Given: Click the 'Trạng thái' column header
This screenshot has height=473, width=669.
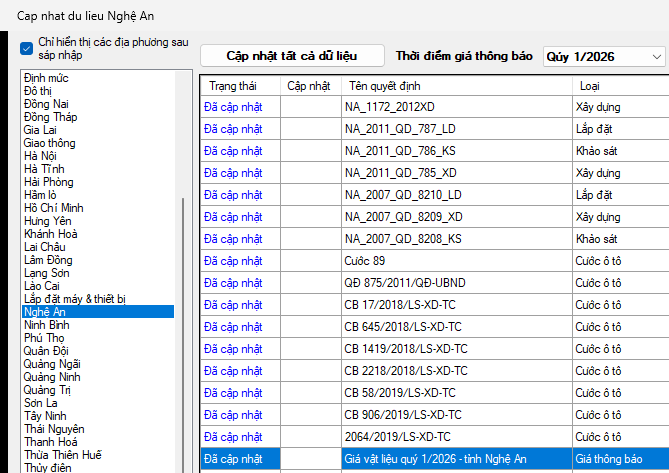Looking at the screenshot, I should [232, 86].
